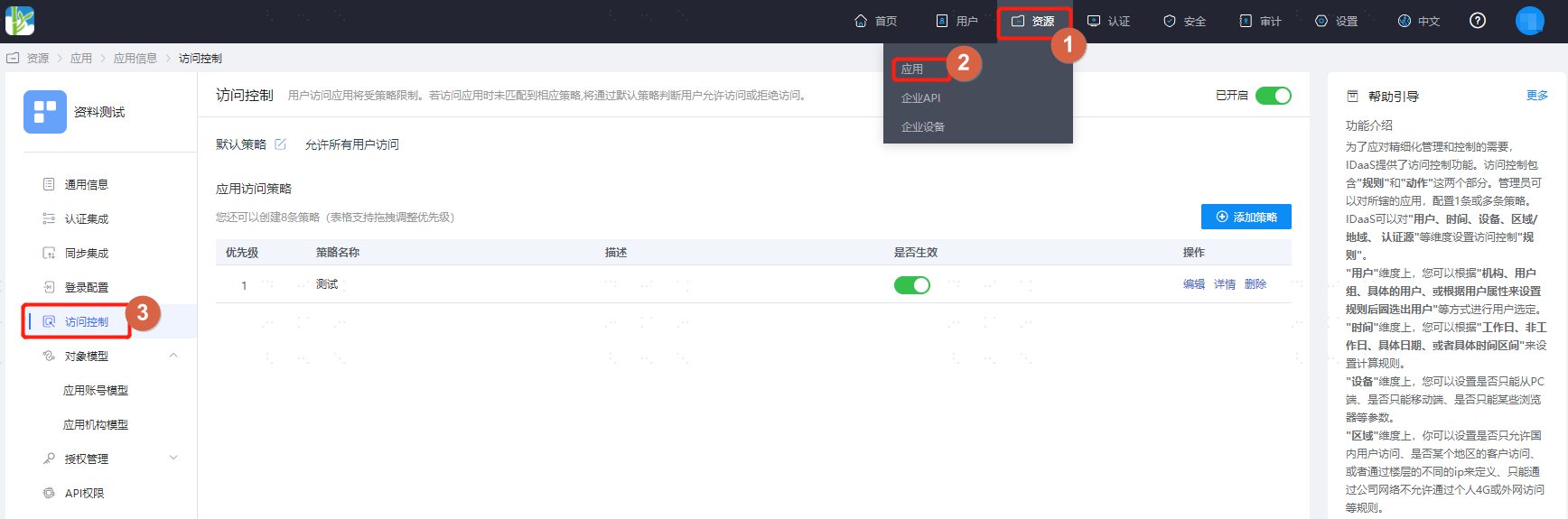This screenshot has width=1568, height=519.
Task: Open the 首页 top menu
Action: [x=876, y=21]
